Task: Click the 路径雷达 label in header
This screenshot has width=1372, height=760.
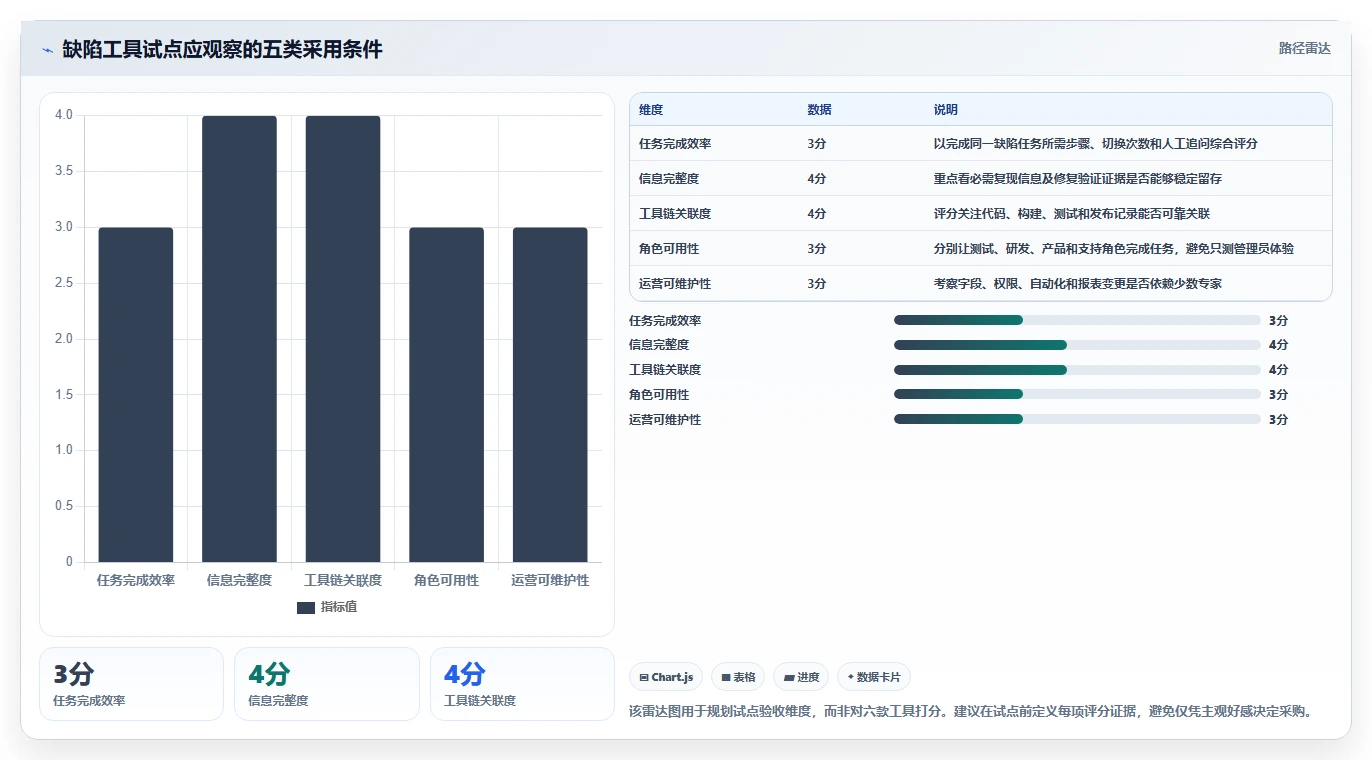Action: (1304, 48)
